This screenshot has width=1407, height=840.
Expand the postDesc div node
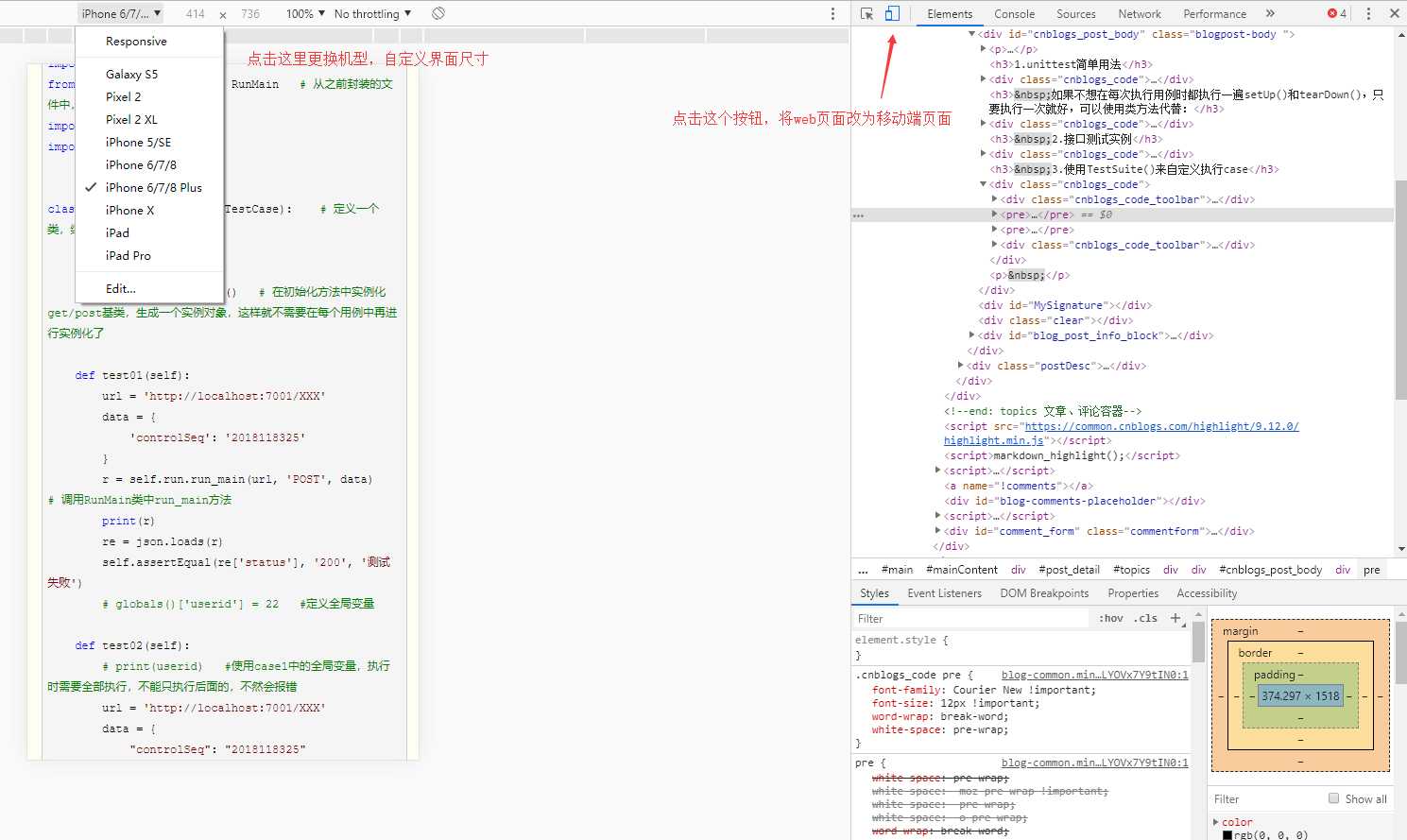point(960,366)
